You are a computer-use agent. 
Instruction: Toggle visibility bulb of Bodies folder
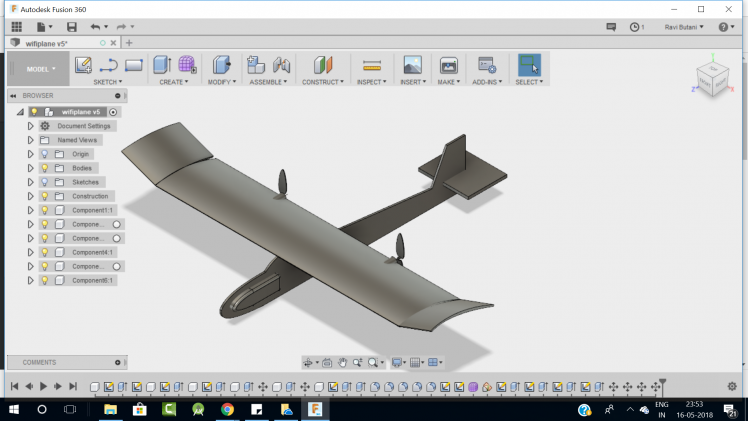45,168
